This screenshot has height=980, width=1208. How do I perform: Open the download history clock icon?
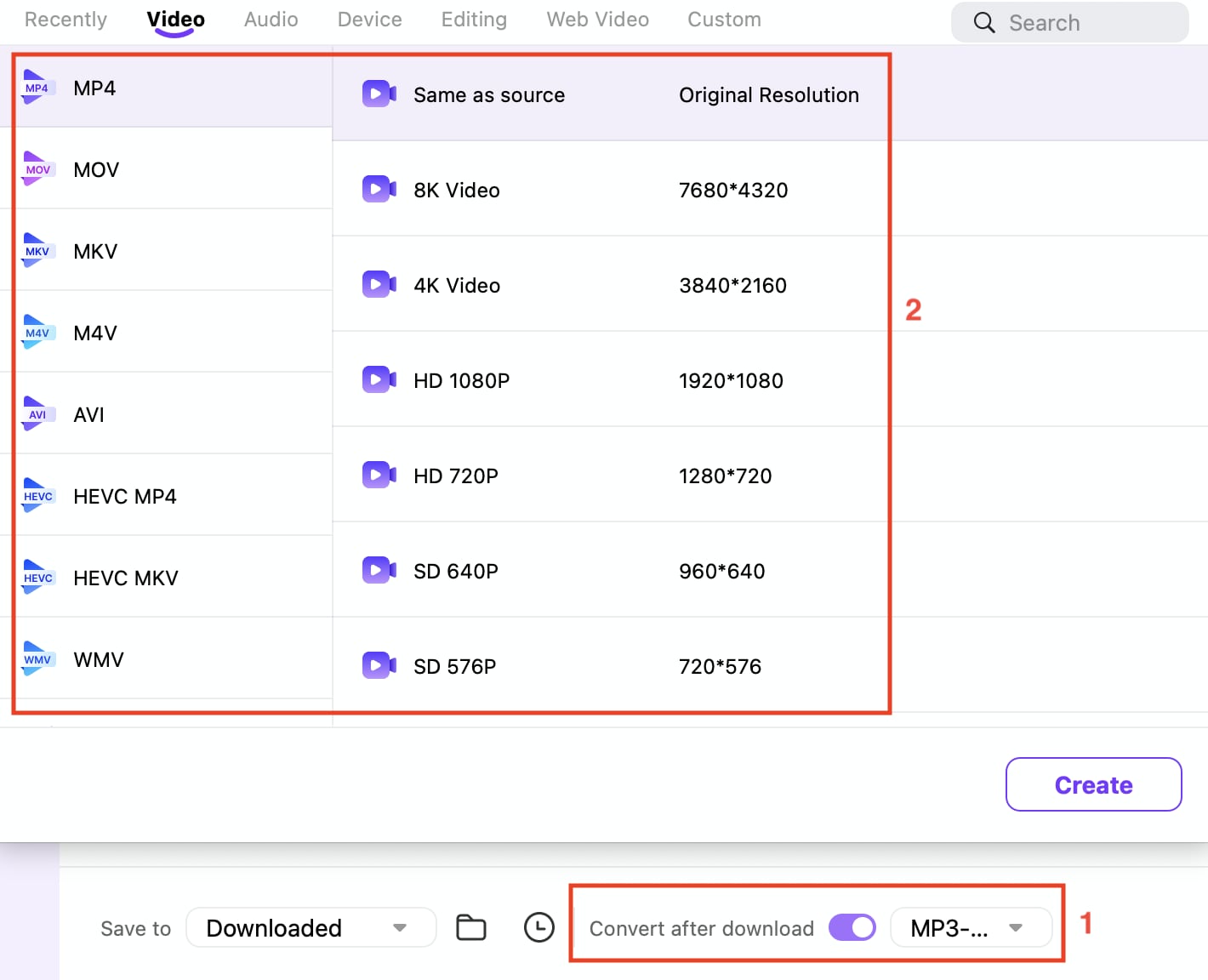[538, 927]
